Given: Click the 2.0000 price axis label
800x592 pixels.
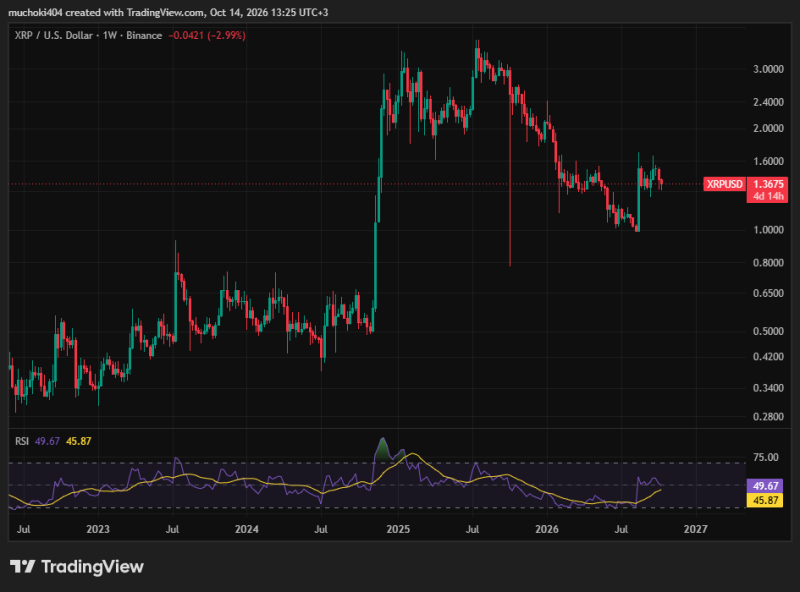Looking at the screenshot, I should click(x=768, y=128).
